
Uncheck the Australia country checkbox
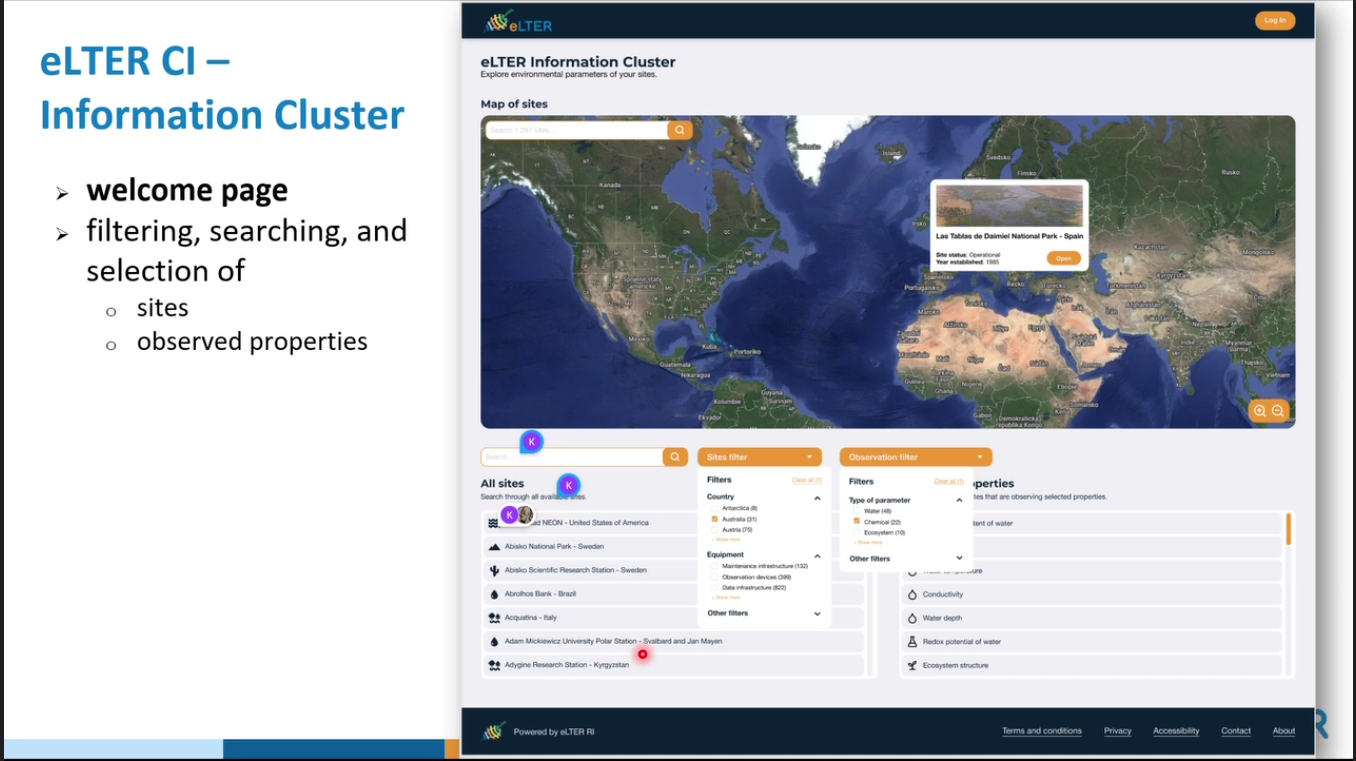coord(715,519)
